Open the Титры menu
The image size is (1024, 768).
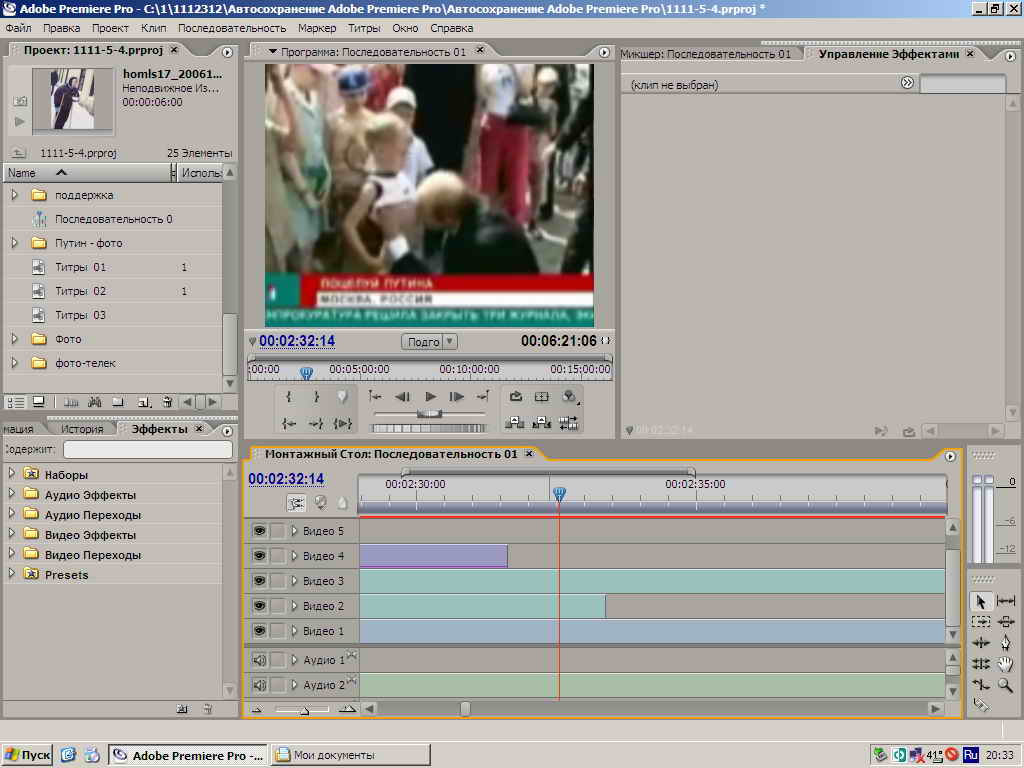(364, 28)
